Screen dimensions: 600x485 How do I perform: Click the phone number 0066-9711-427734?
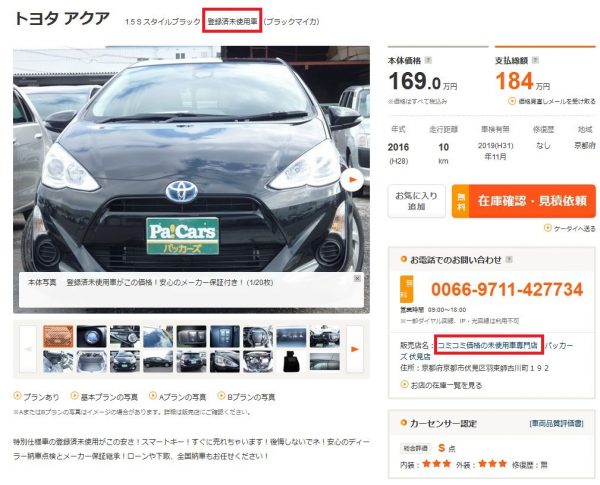[x=507, y=289]
